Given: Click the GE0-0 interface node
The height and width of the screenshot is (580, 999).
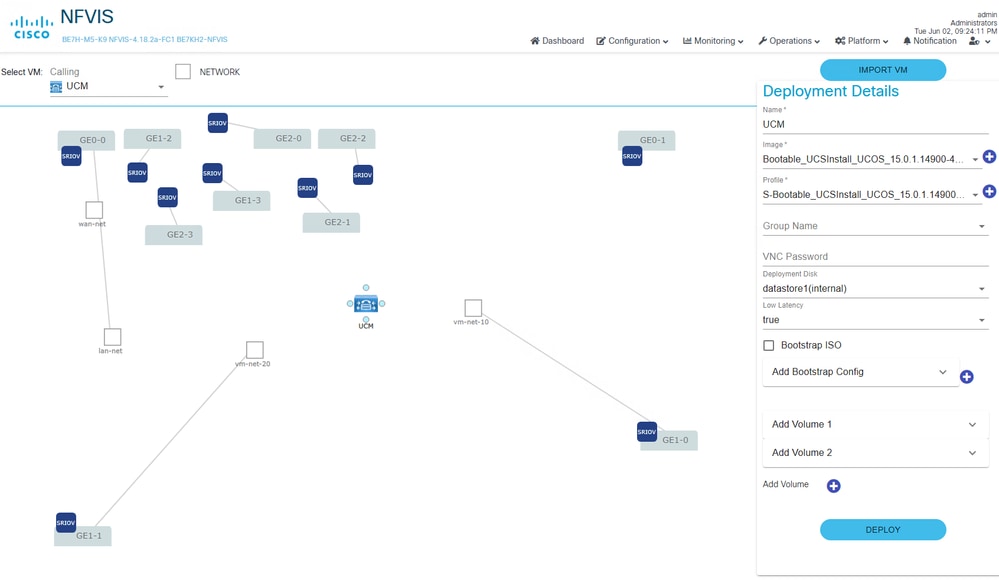Looking at the screenshot, I should [86, 140].
